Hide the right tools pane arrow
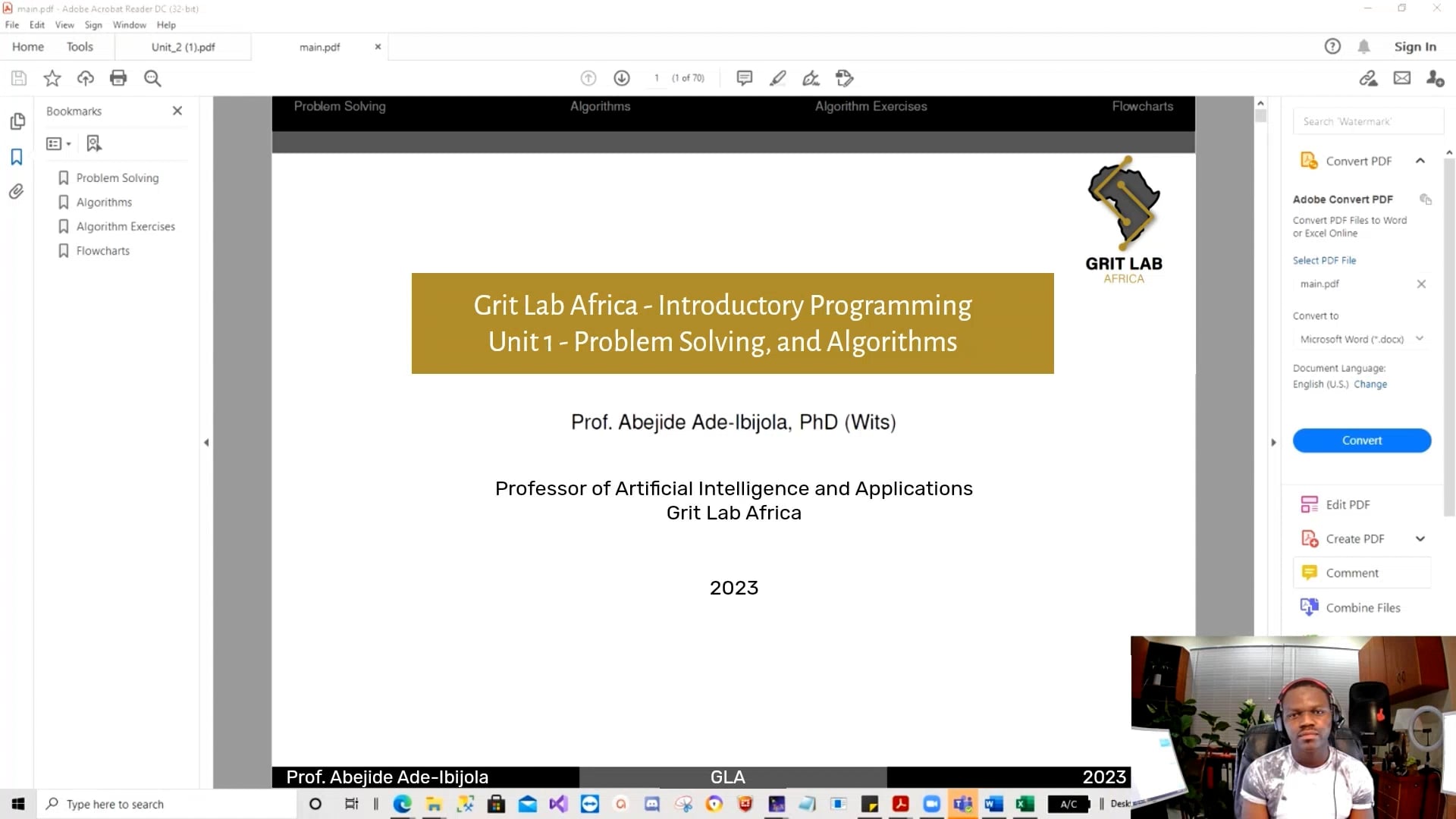The width and height of the screenshot is (1456, 819). 1273,443
